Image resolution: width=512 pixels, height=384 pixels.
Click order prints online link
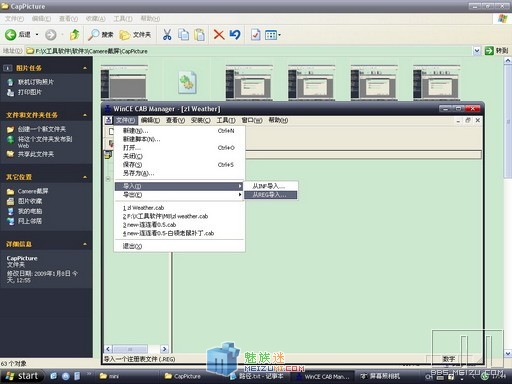point(36,82)
